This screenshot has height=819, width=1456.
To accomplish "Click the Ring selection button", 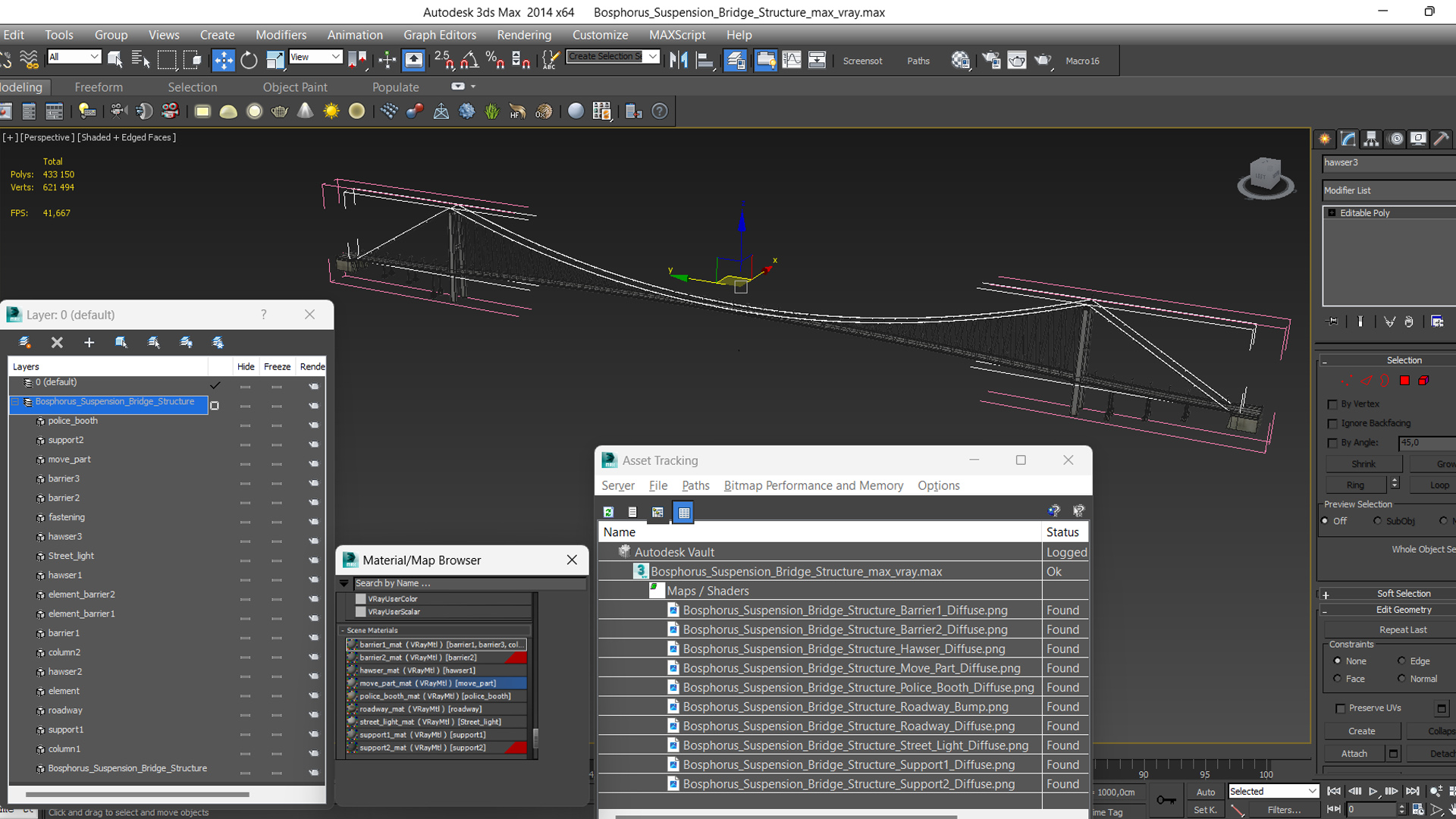I will coord(1355,485).
